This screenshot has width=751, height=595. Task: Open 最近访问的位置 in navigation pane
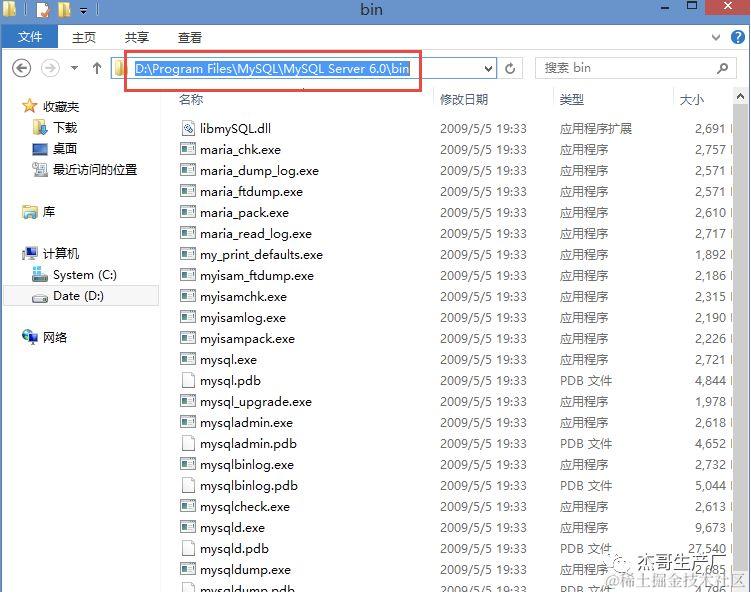pos(95,170)
